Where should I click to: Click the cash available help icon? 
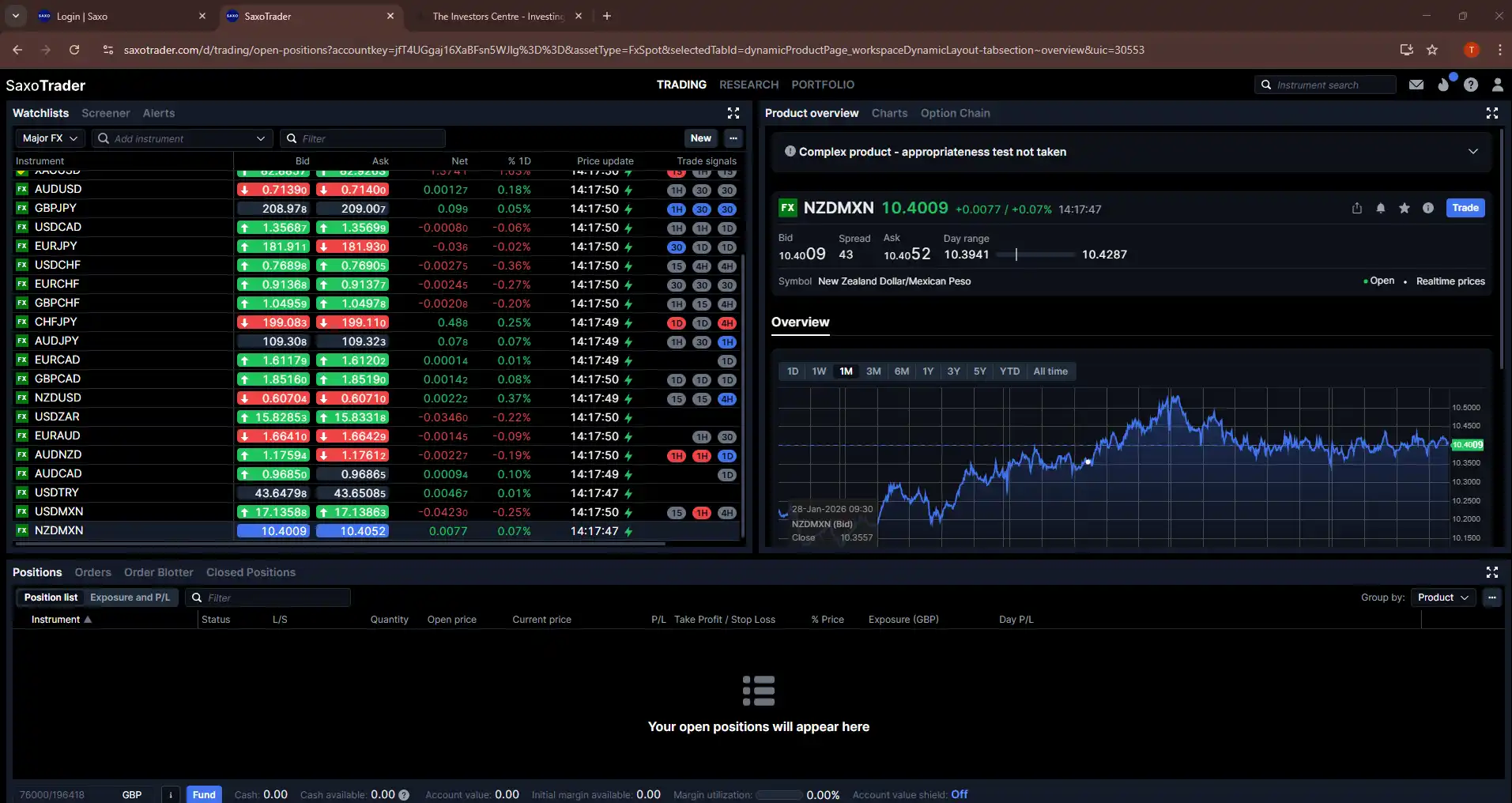tap(404, 795)
